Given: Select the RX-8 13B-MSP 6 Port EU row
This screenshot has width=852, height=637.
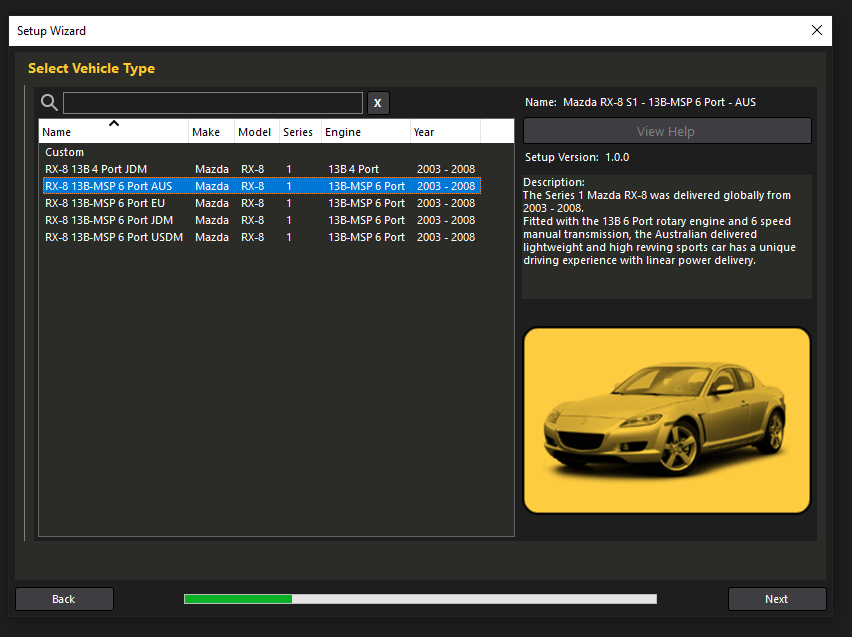Looking at the screenshot, I should tap(262, 203).
